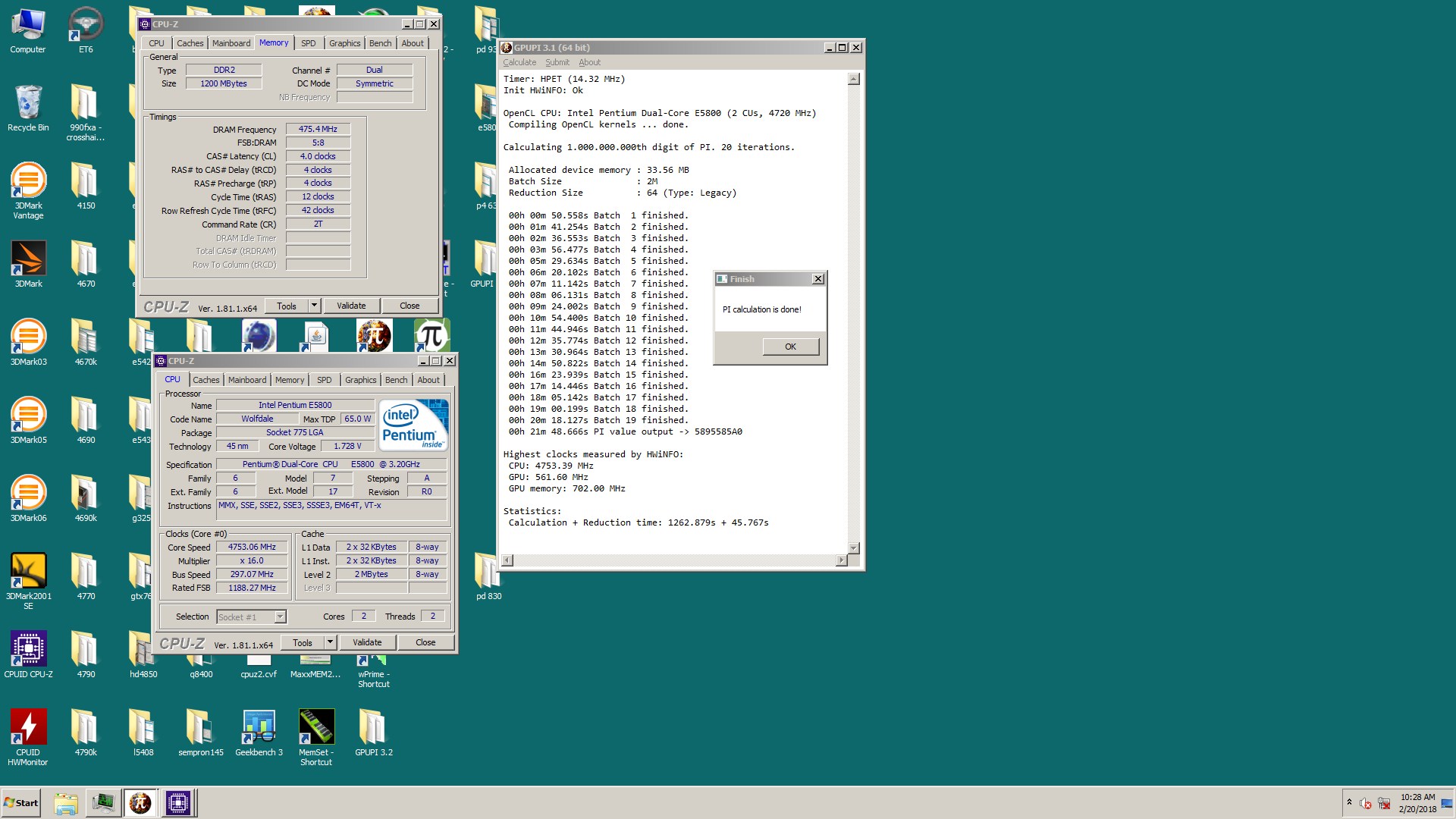
Task: Click the GPUPI taskbar button
Action: pyautogui.click(x=140, y=803)
